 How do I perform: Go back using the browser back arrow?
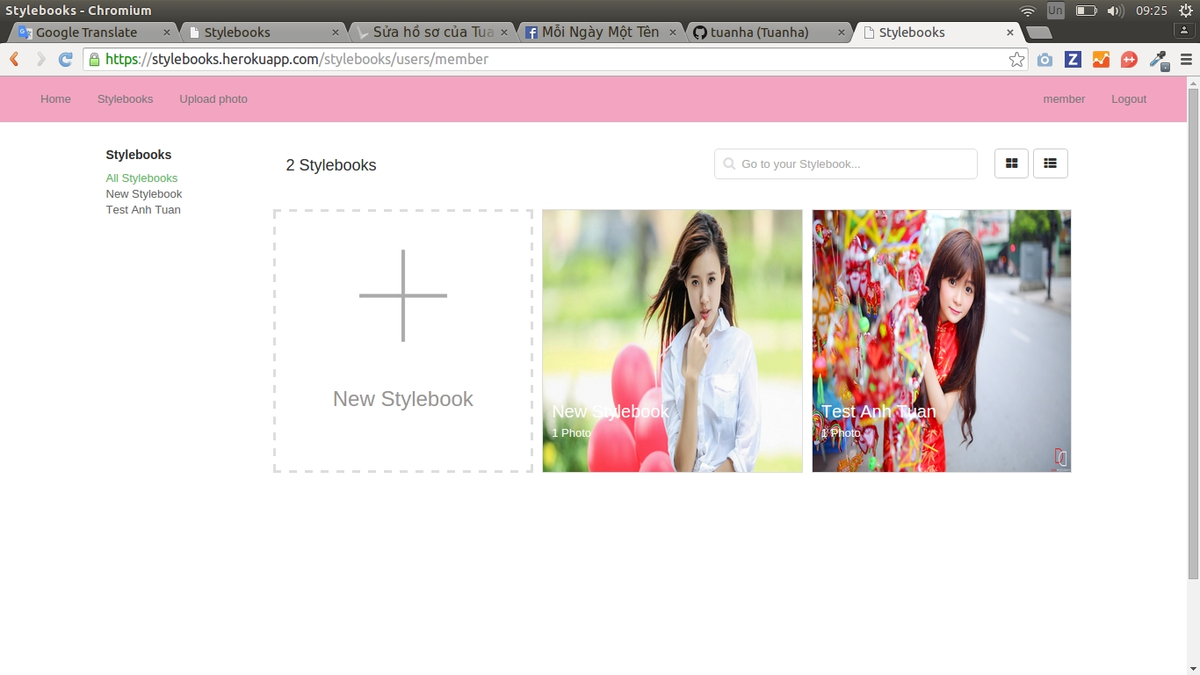(x=15, y=59)
